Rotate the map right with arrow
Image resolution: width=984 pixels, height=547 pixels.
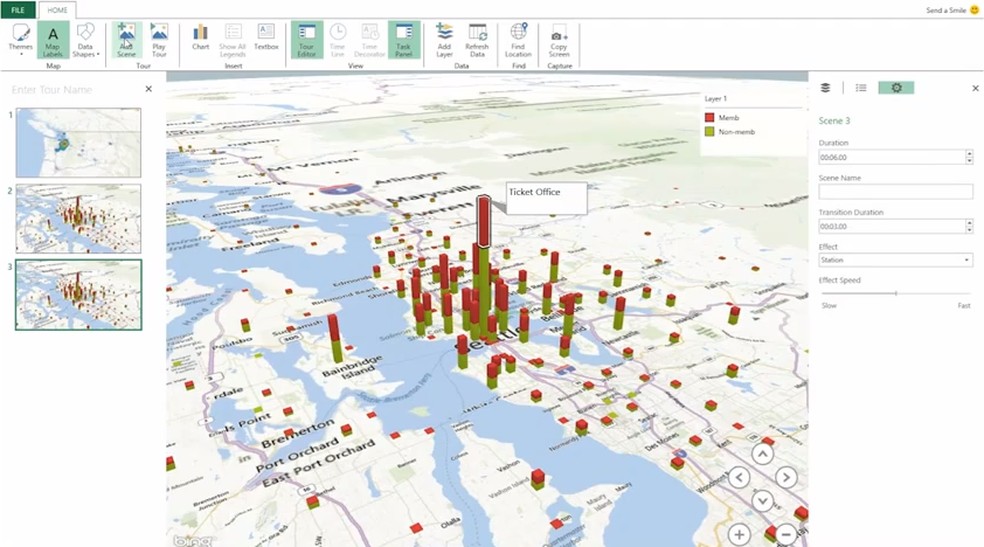[x=786, y=477]
